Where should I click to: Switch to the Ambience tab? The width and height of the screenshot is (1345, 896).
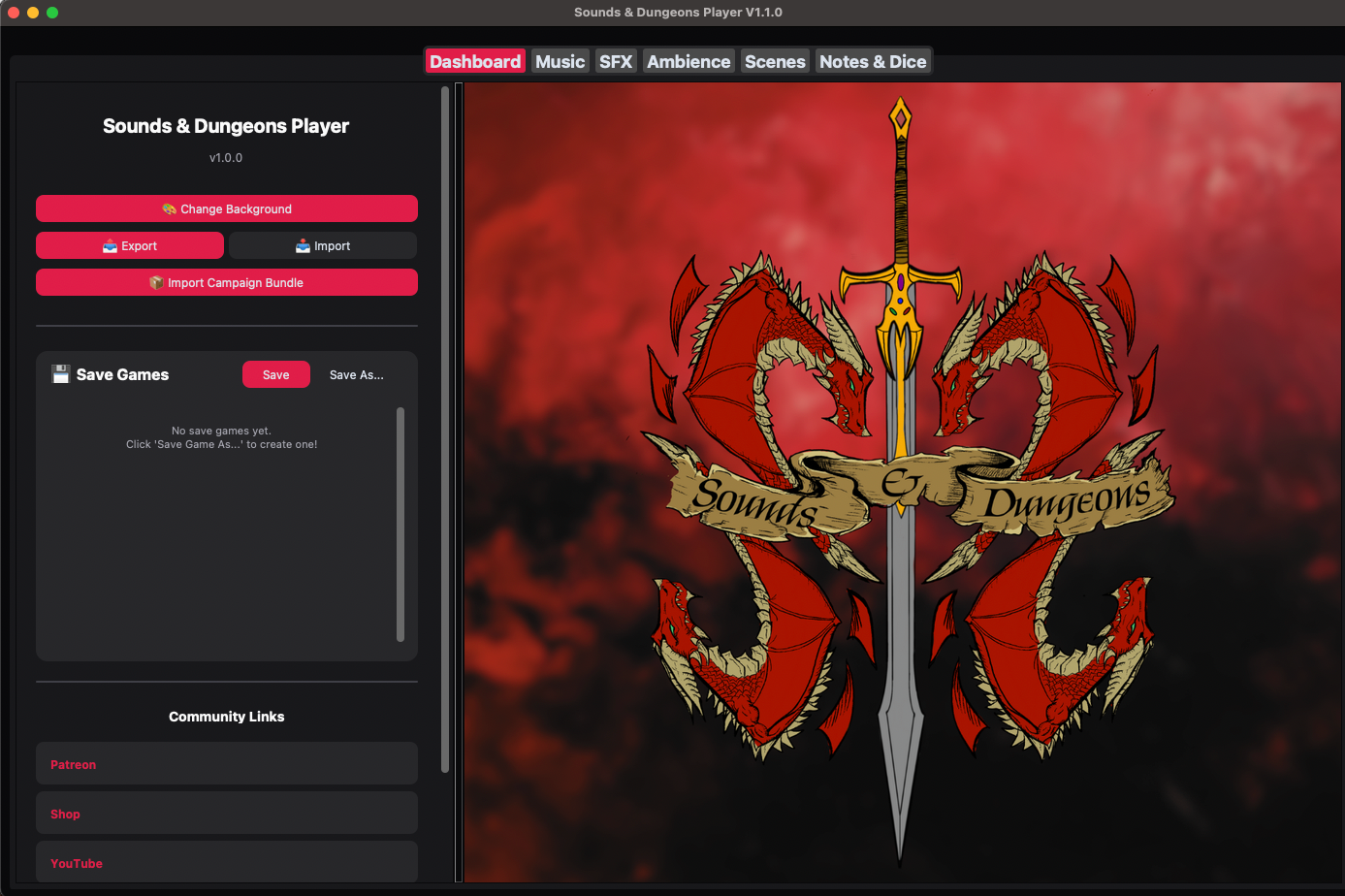click(689, 60)
